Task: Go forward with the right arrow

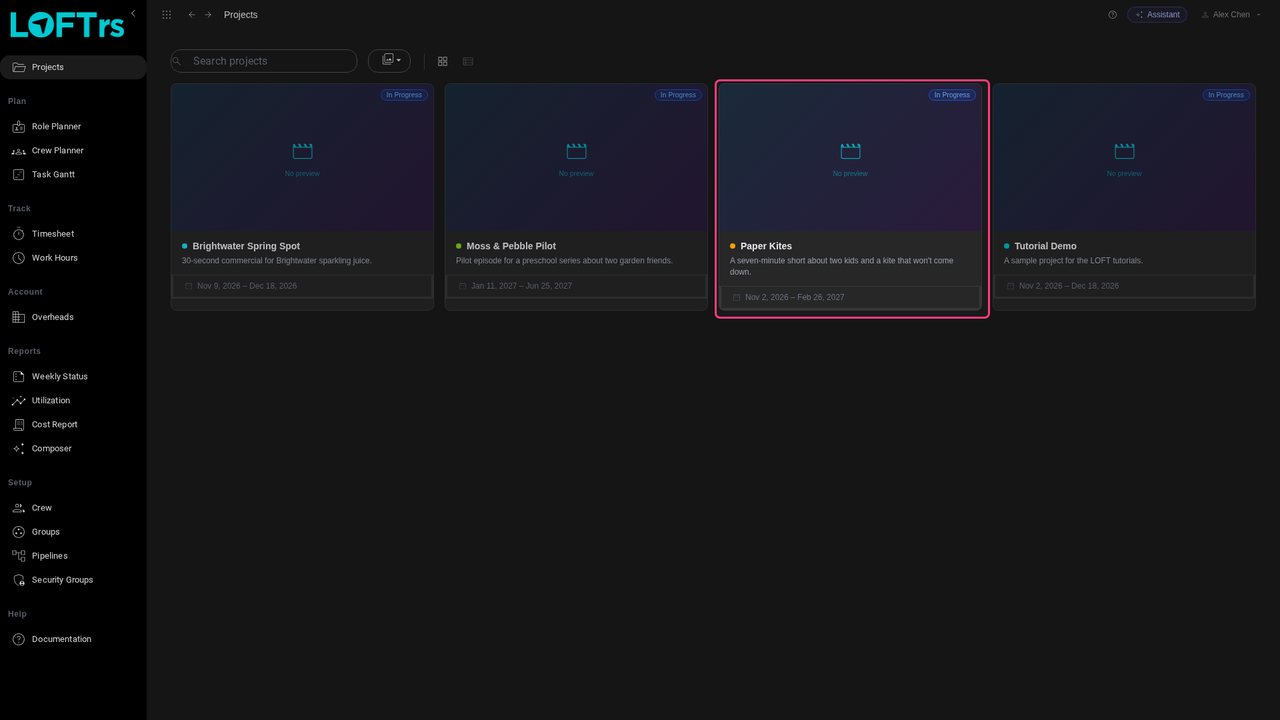Action: (x=208, y=15)
